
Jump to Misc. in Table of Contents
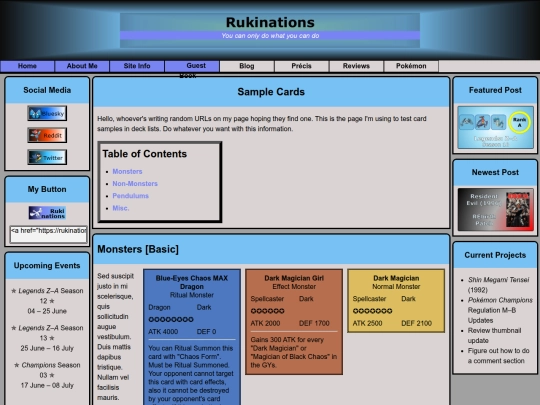[121, 208]
